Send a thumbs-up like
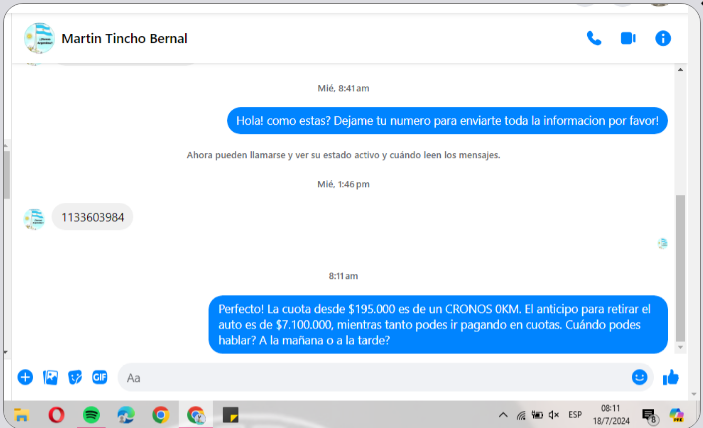The image size is (703, 428). tap(671, 378)
